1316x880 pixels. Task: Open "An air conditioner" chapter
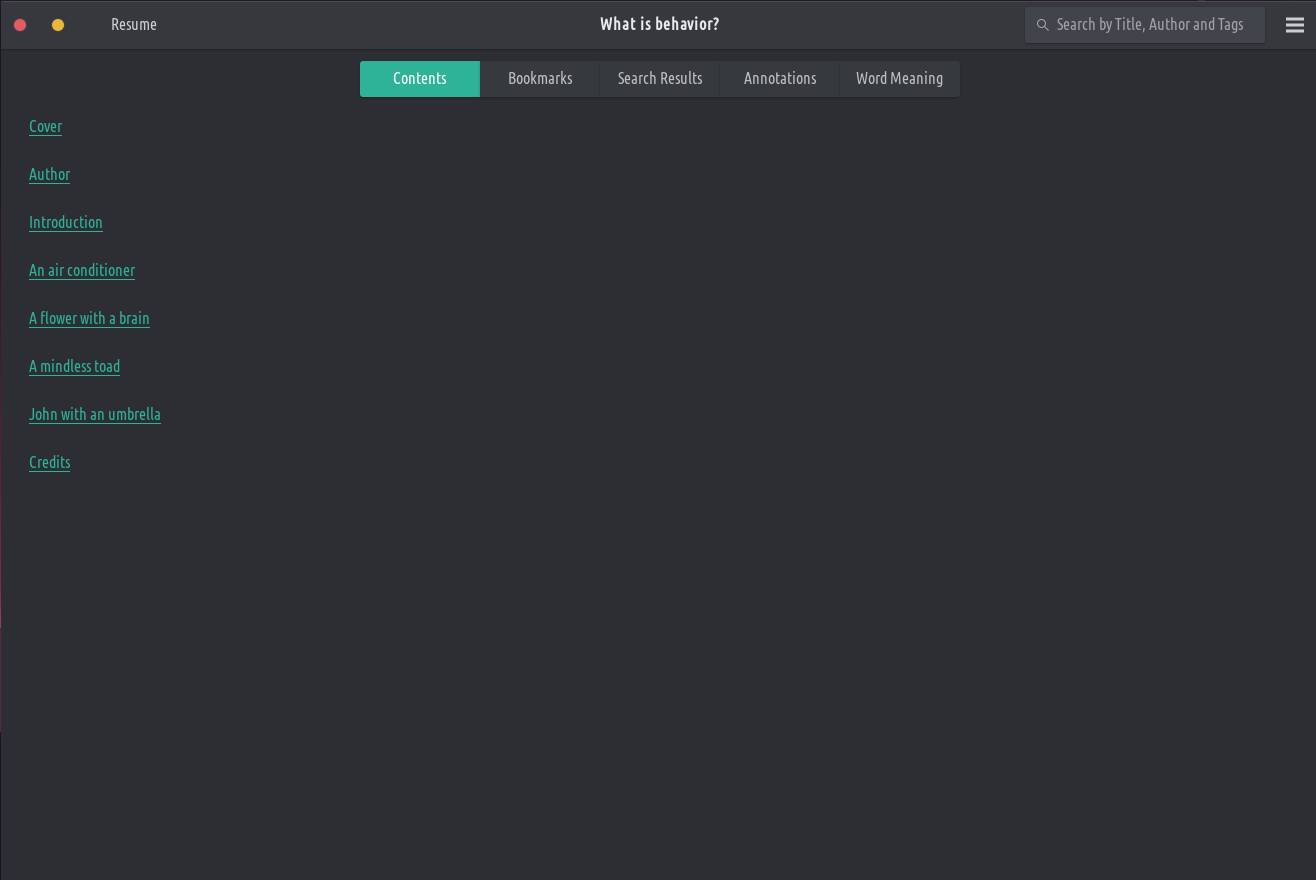click(82, 271)
